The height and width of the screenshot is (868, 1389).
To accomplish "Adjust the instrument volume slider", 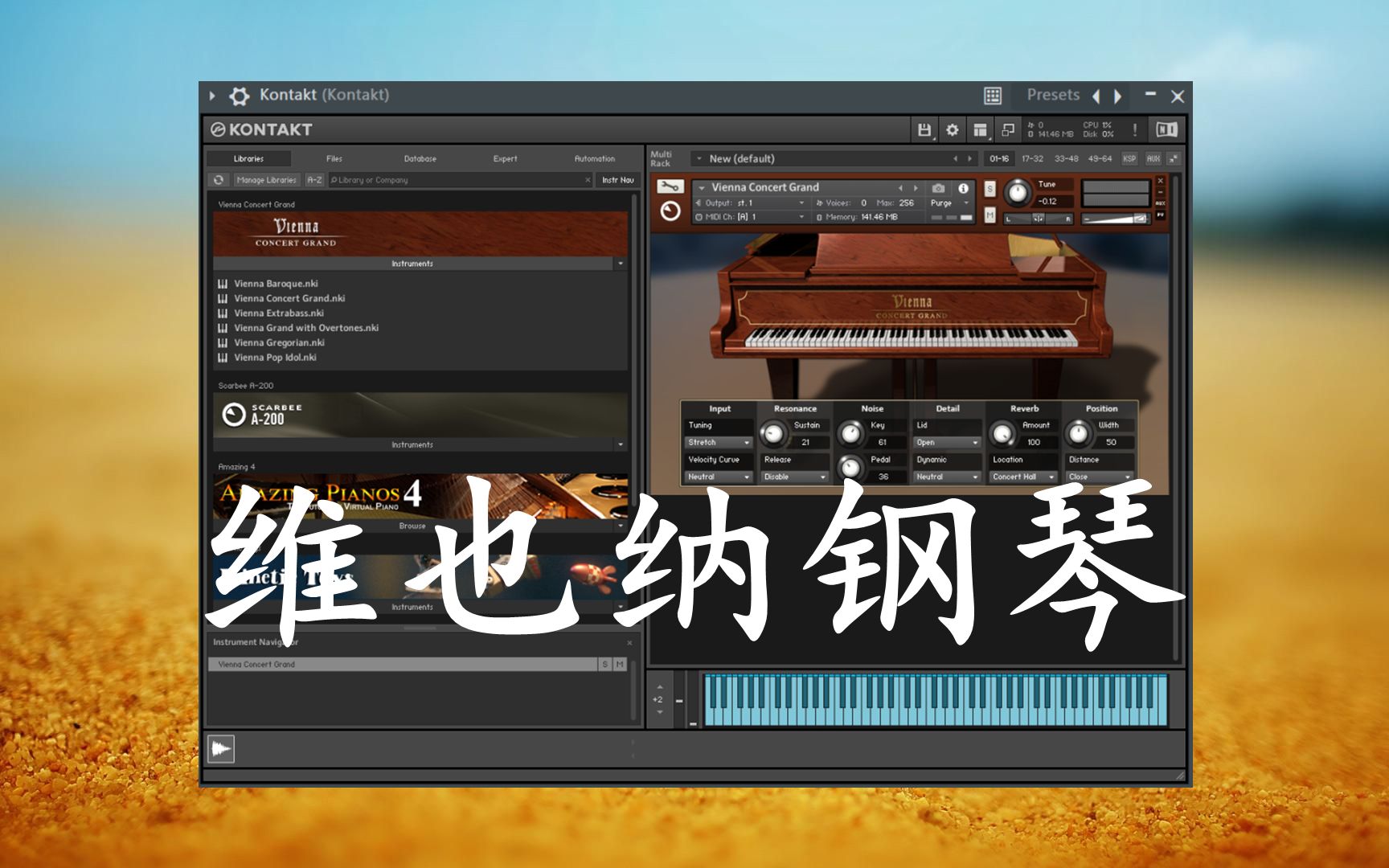I will click(x=1116, y=219).
